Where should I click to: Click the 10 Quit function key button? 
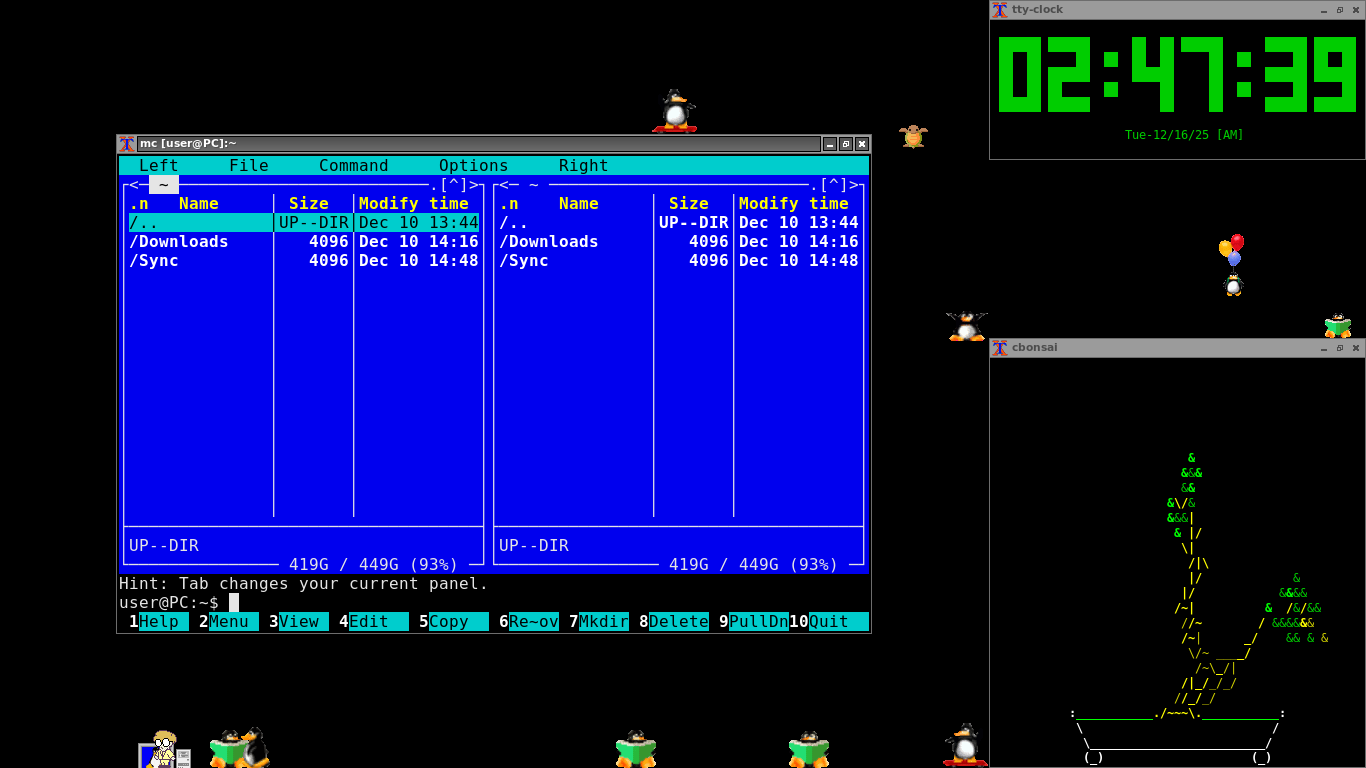829,622
